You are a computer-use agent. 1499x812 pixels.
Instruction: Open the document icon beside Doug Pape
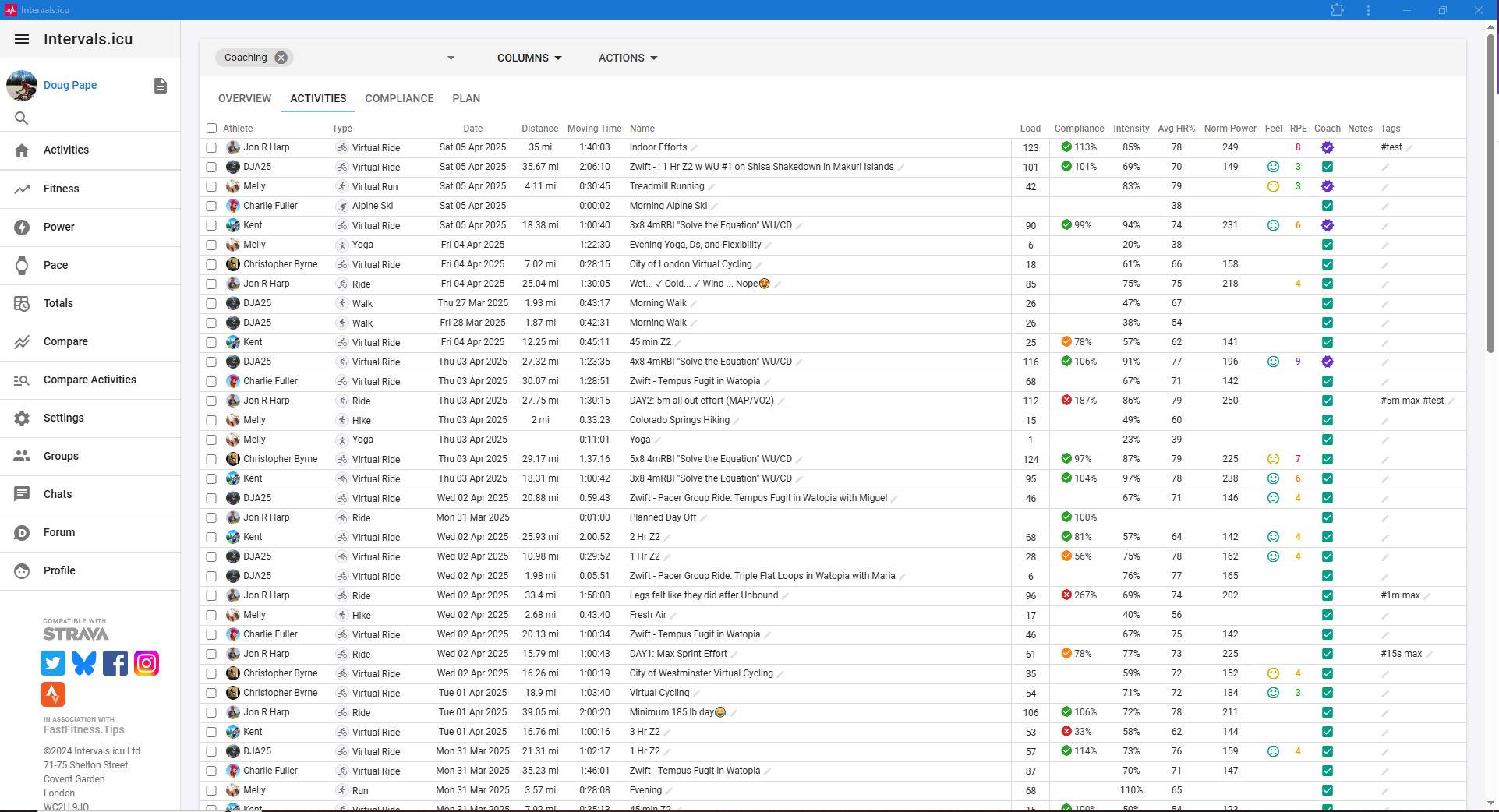161,86
